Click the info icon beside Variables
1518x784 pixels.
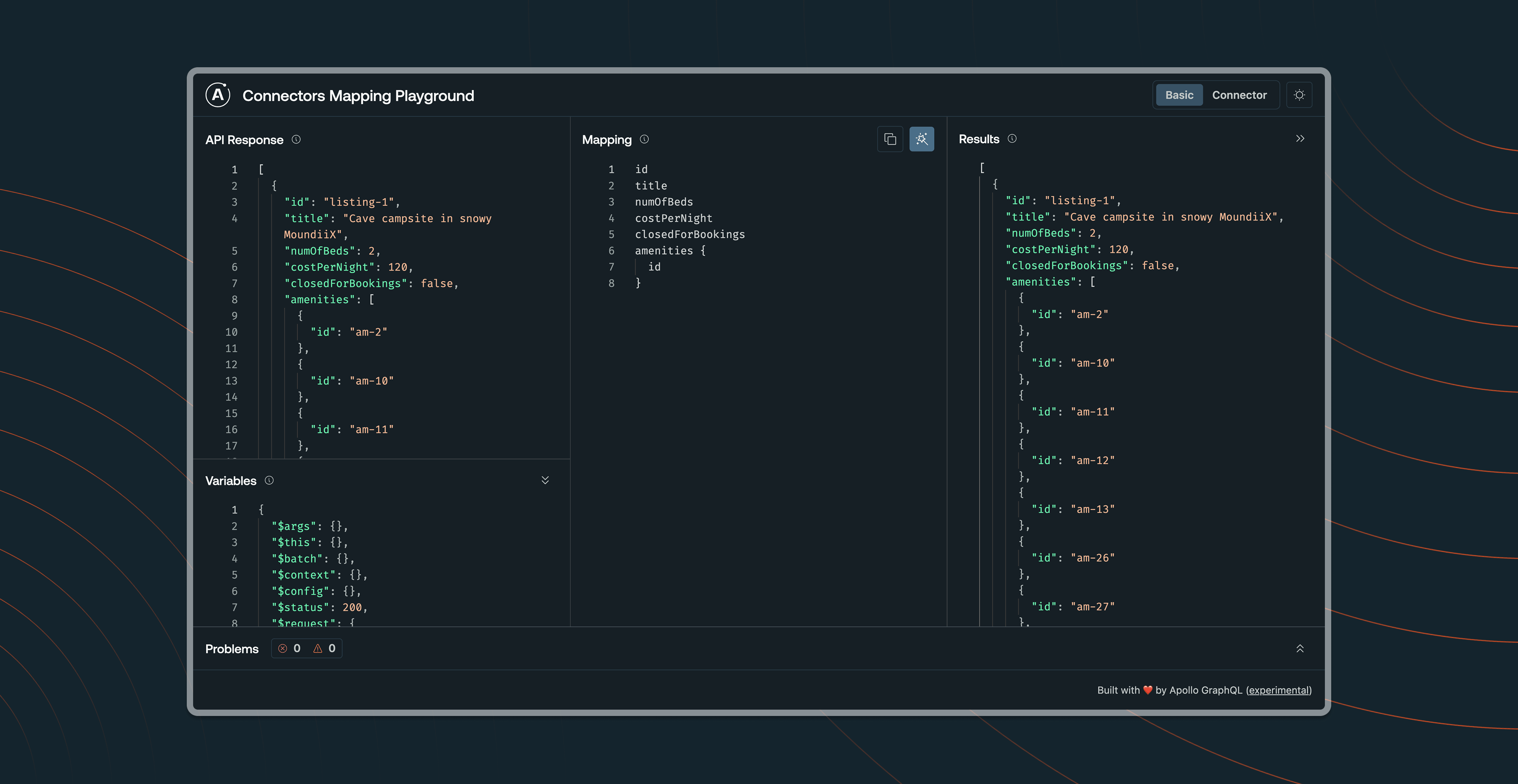[269, 481]
